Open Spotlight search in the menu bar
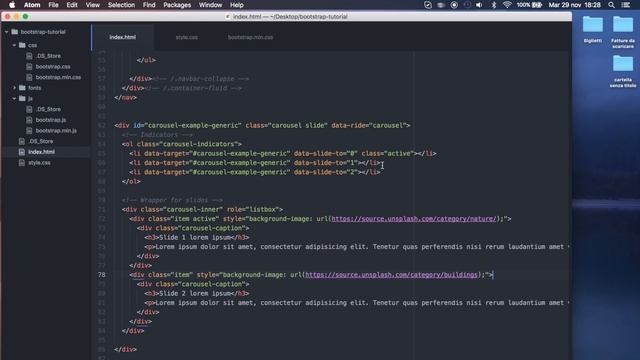 pyautogui.click(x=611, y=5)
